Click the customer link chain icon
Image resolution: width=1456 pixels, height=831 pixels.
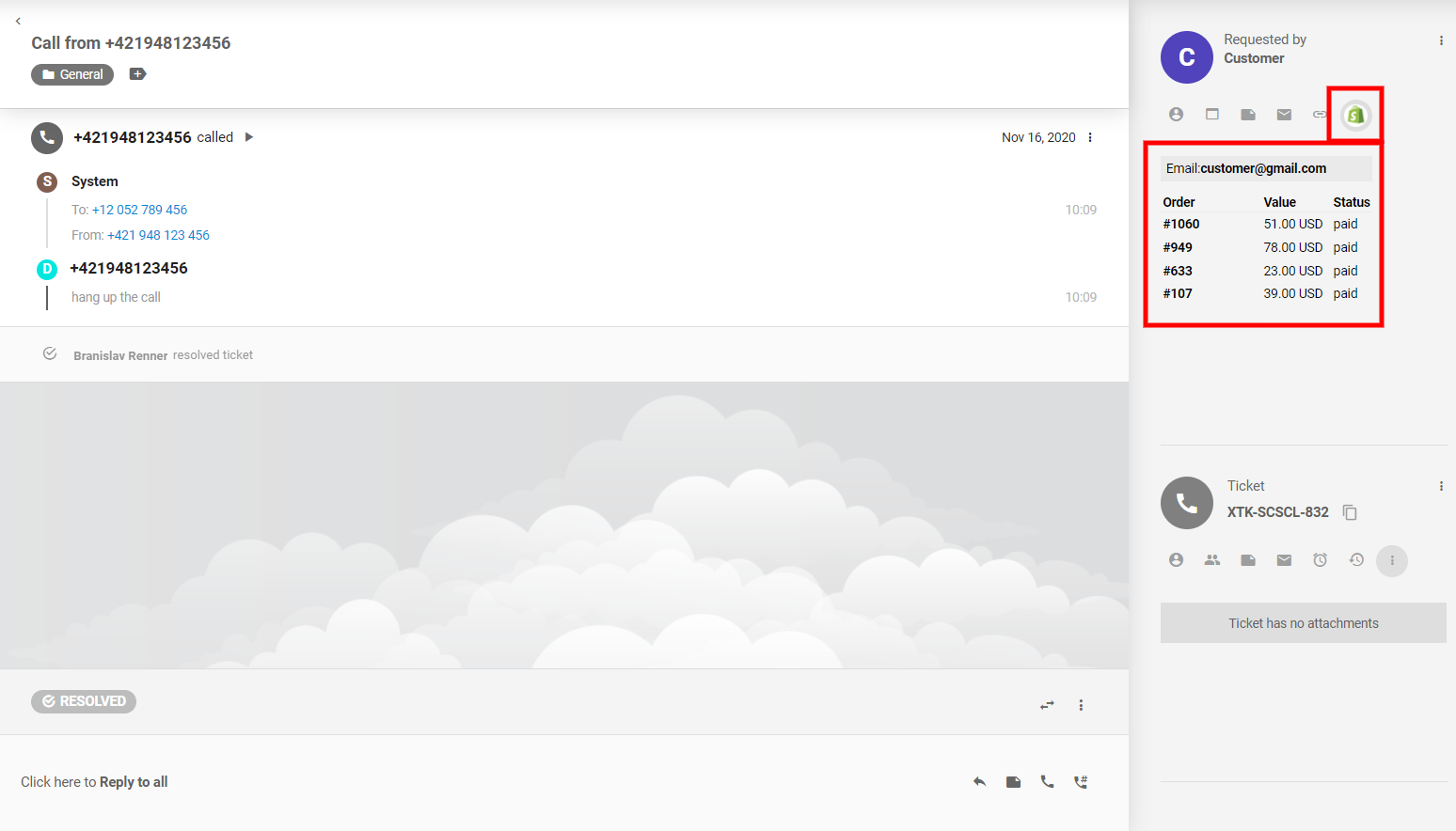point(1319,115)
